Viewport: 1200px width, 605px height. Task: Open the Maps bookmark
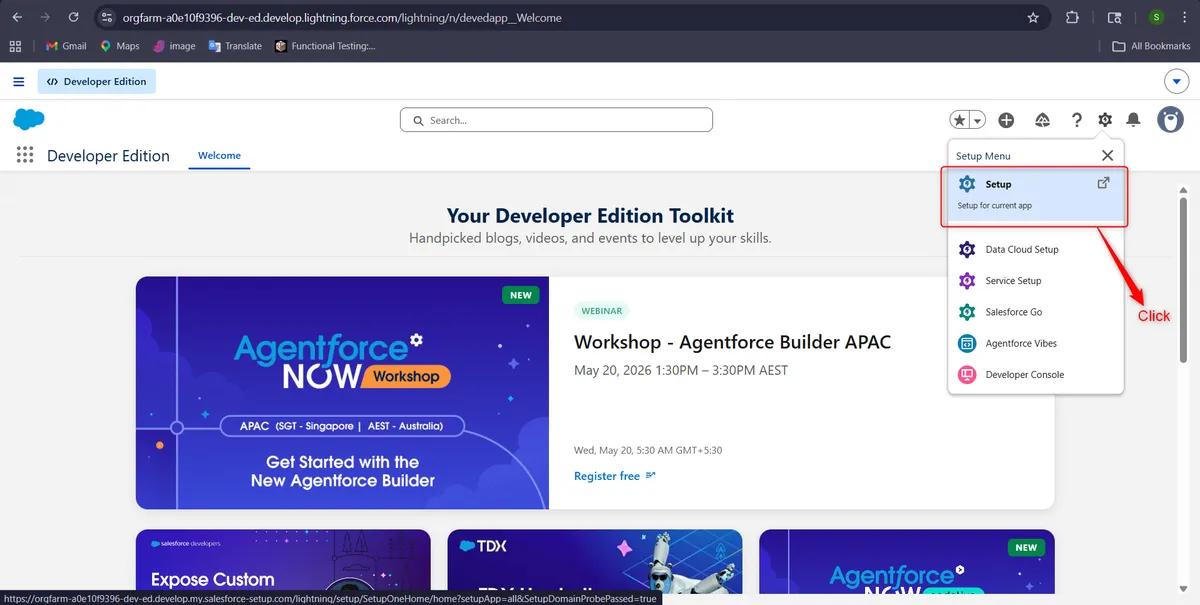click(x=119, y=46)
